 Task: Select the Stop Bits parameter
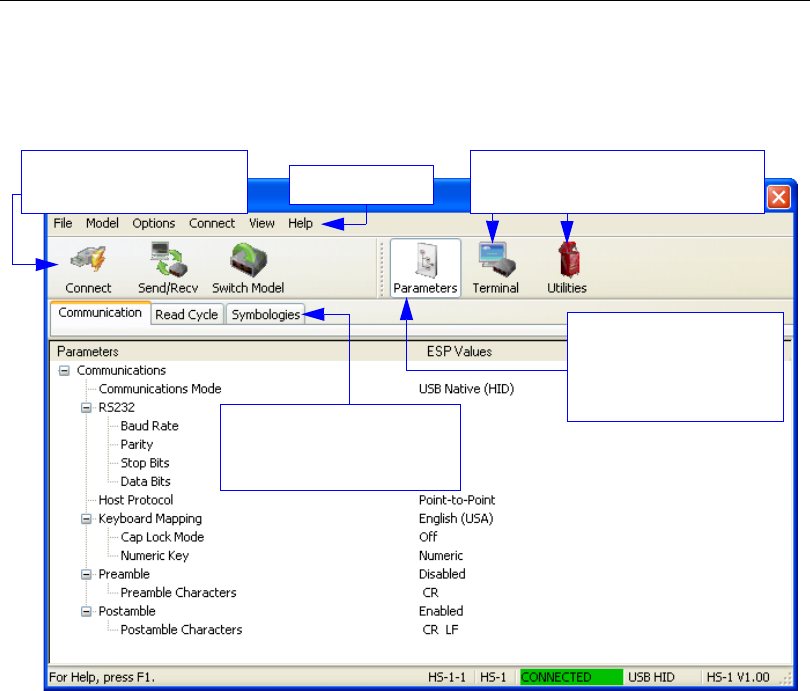[x=145, y=463]
